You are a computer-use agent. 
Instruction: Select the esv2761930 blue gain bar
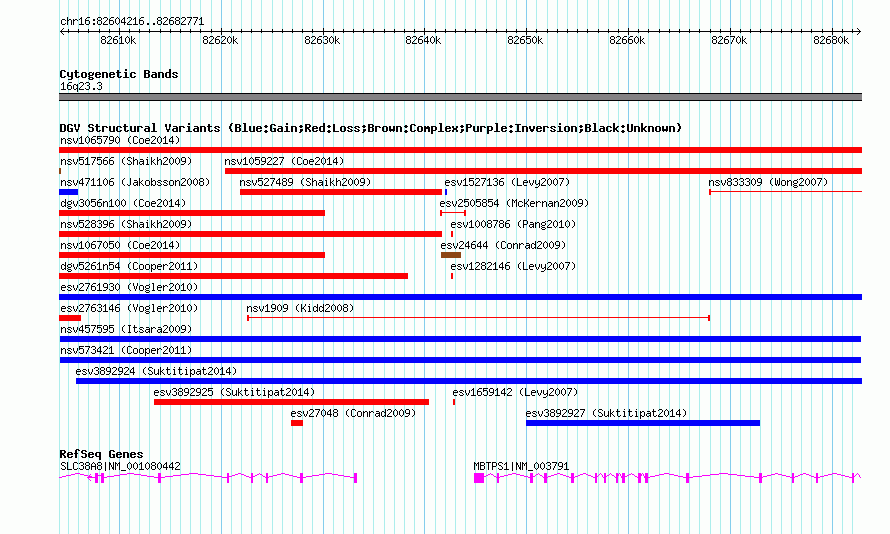tap(460, 297)
